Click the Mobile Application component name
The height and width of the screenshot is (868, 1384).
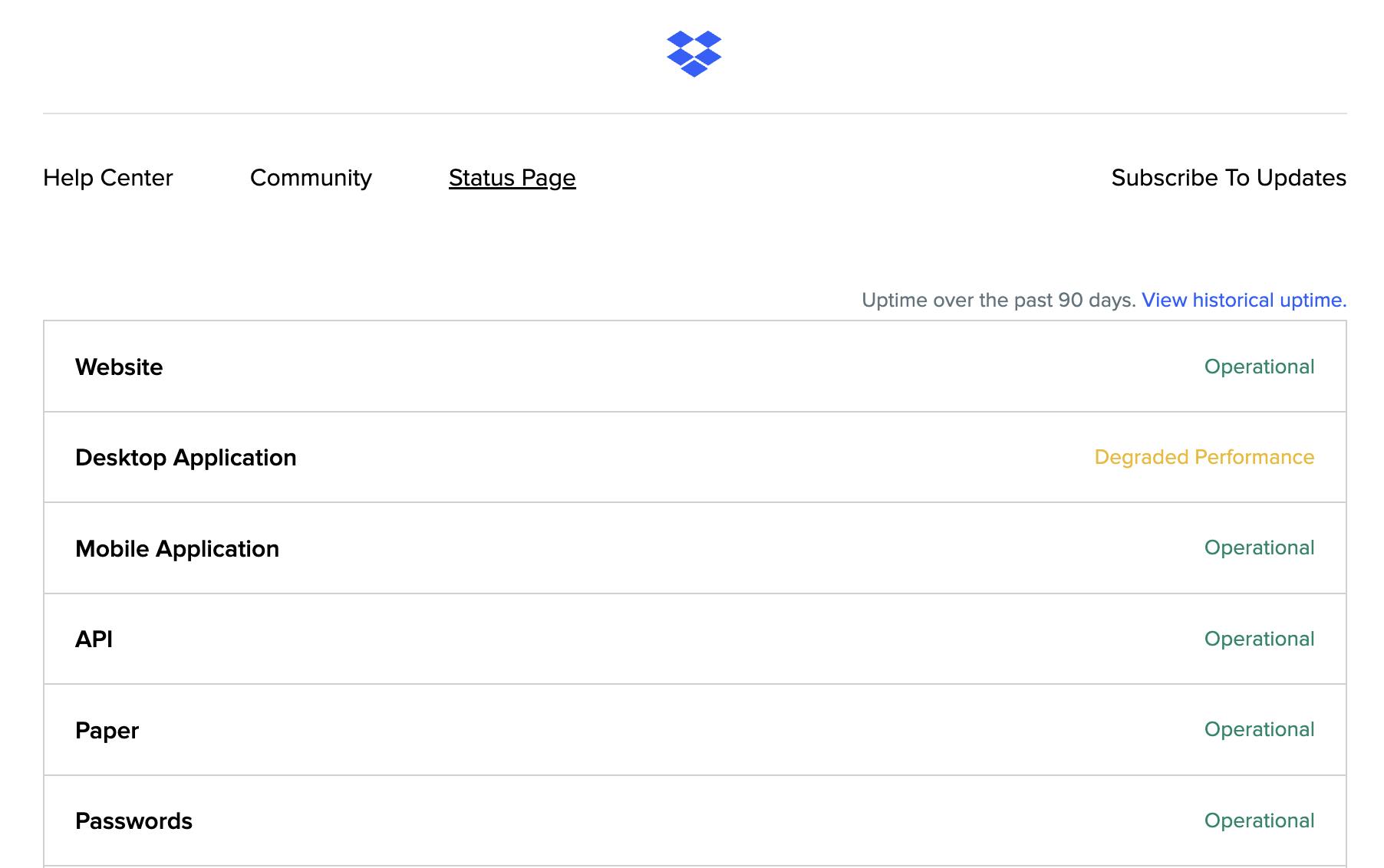pyautogui.click(x=177, y=548)
